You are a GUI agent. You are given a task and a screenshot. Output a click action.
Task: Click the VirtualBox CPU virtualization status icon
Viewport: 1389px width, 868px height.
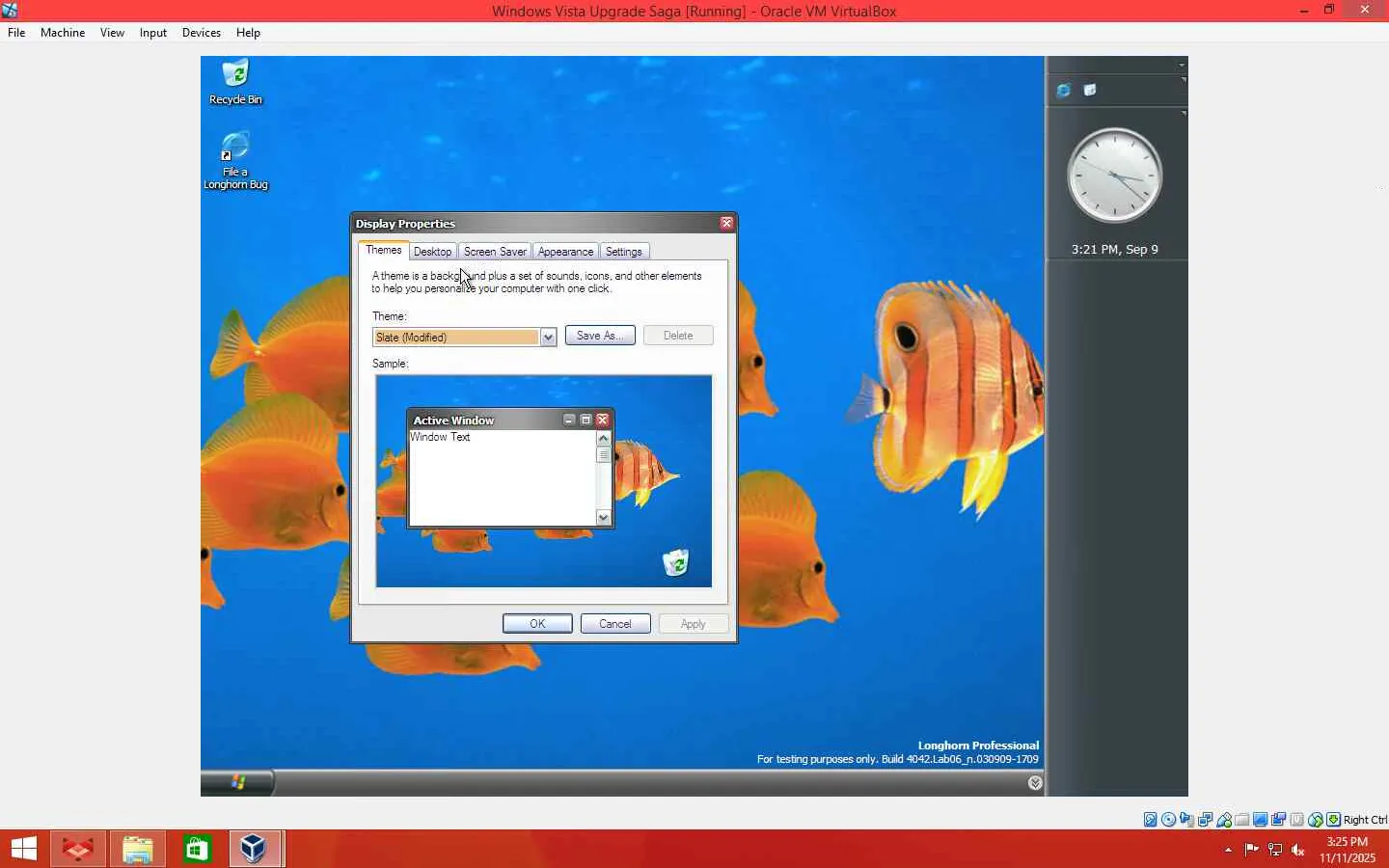(x=1297, y=820)
